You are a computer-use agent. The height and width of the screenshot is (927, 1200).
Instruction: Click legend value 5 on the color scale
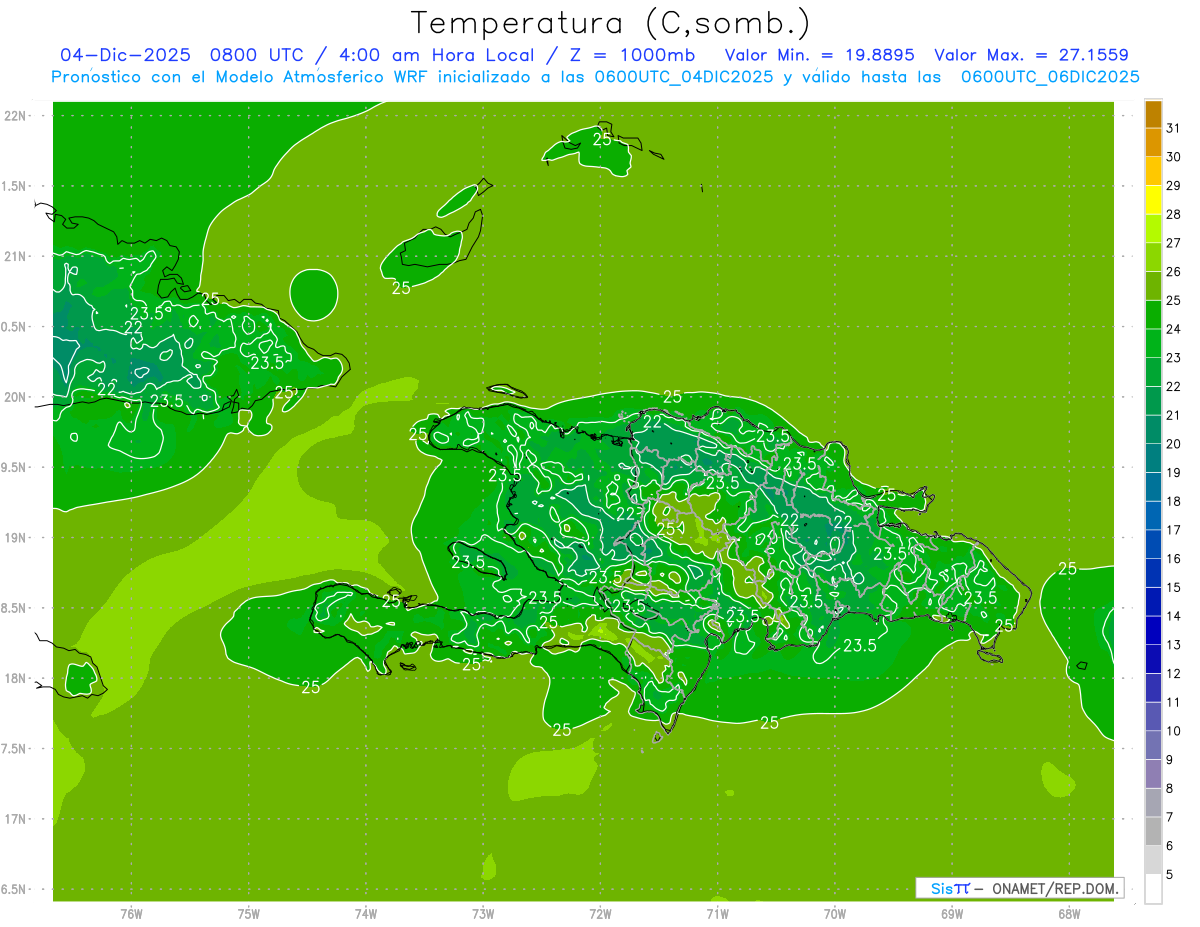pos(1170,875)
